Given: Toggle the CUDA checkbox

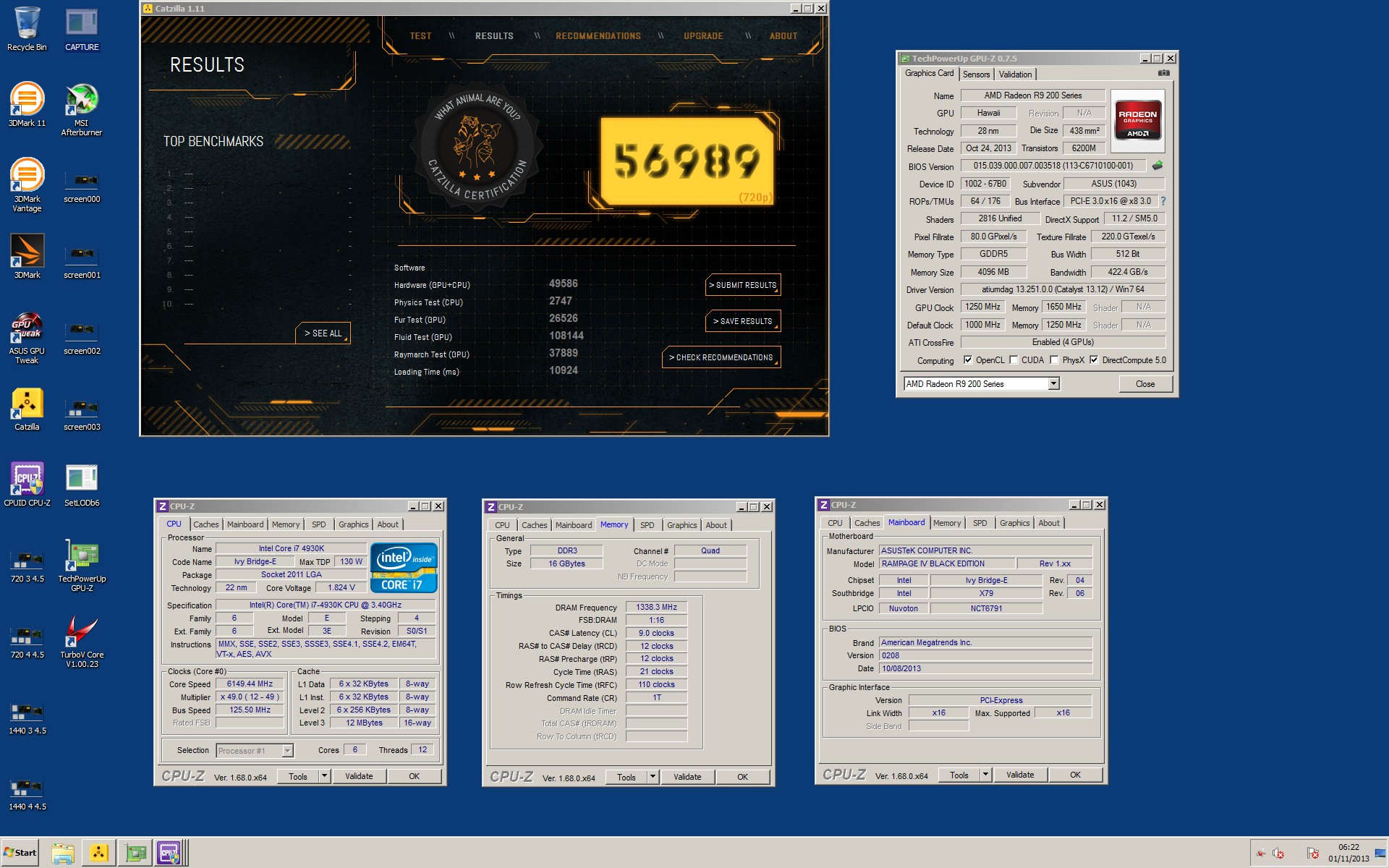Looking at the screenshot, I should 1014,360.
